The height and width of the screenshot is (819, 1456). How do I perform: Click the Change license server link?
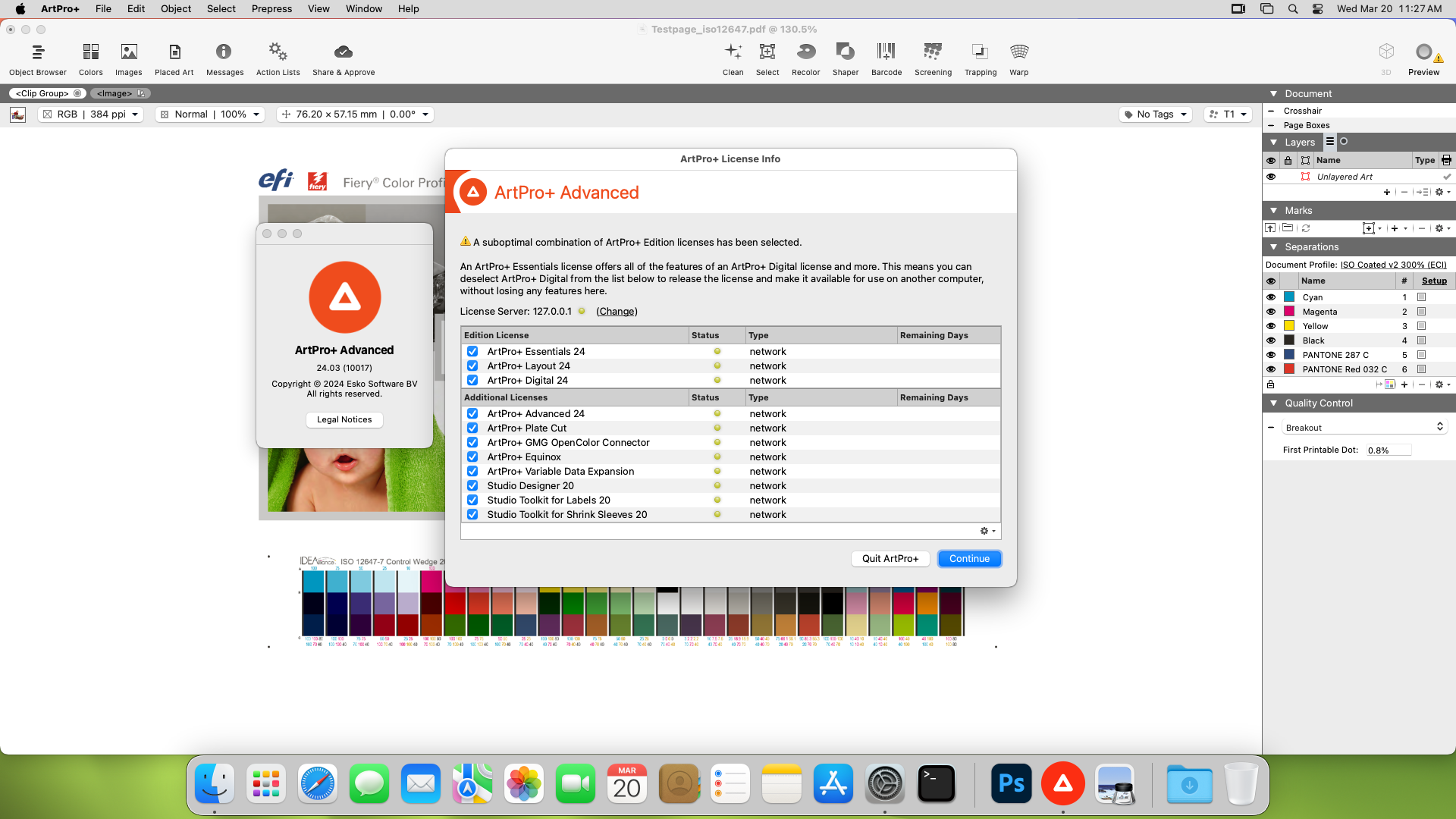click(617, 312)
